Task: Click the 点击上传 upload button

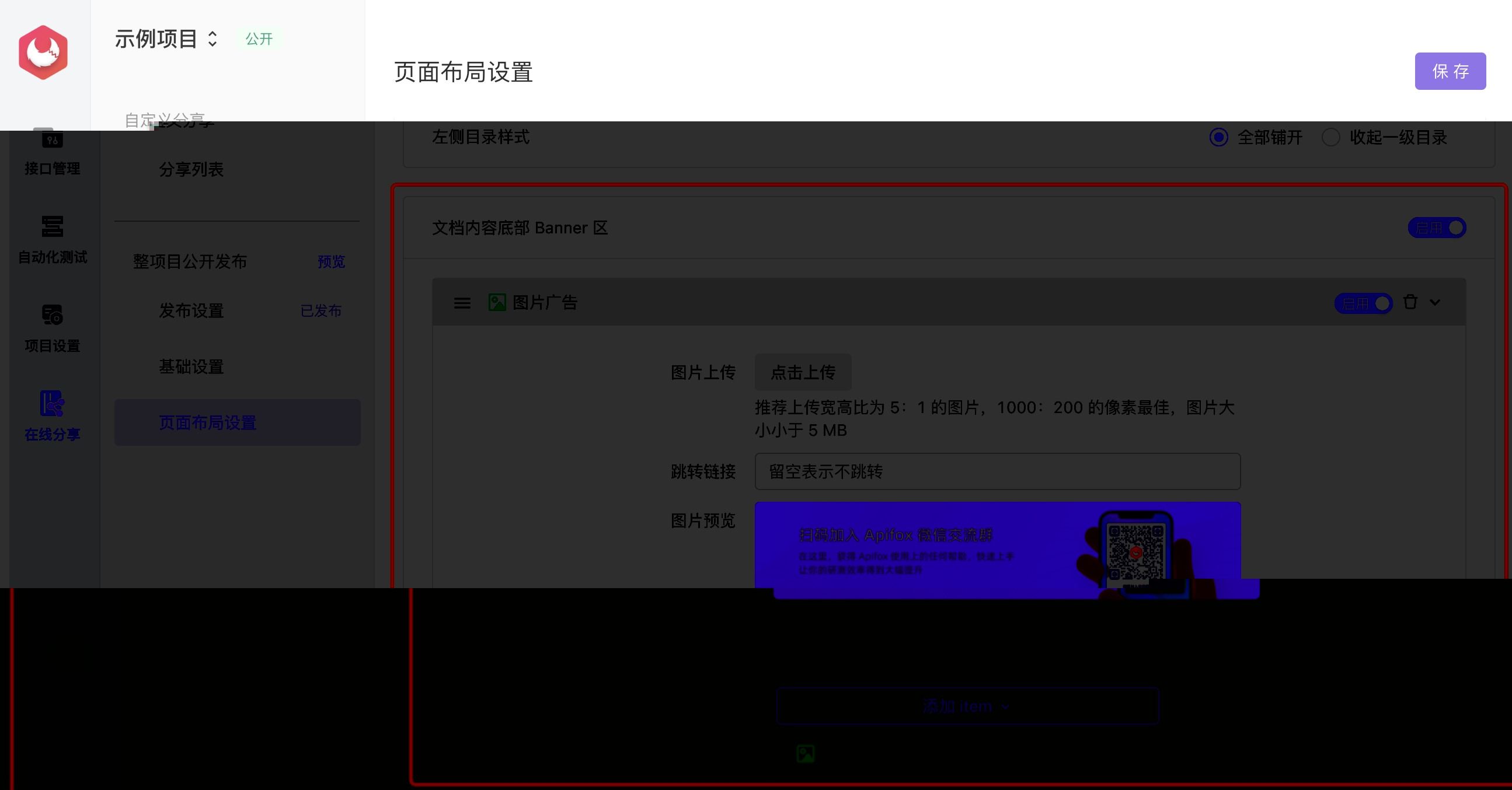Action: [802, 372]
